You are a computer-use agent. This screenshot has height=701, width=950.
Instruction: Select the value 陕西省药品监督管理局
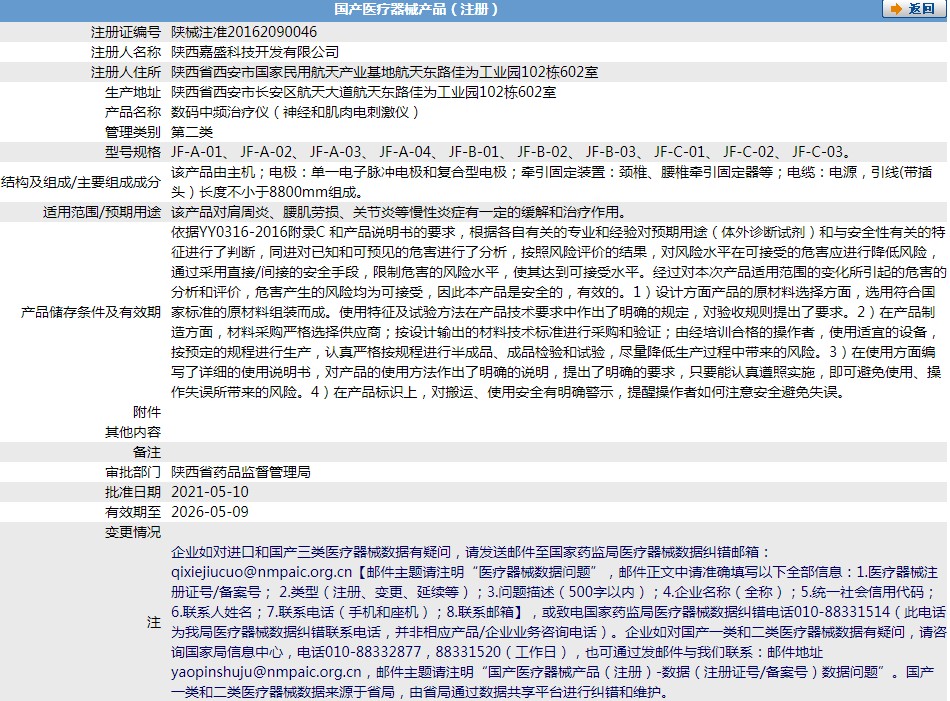241,472
